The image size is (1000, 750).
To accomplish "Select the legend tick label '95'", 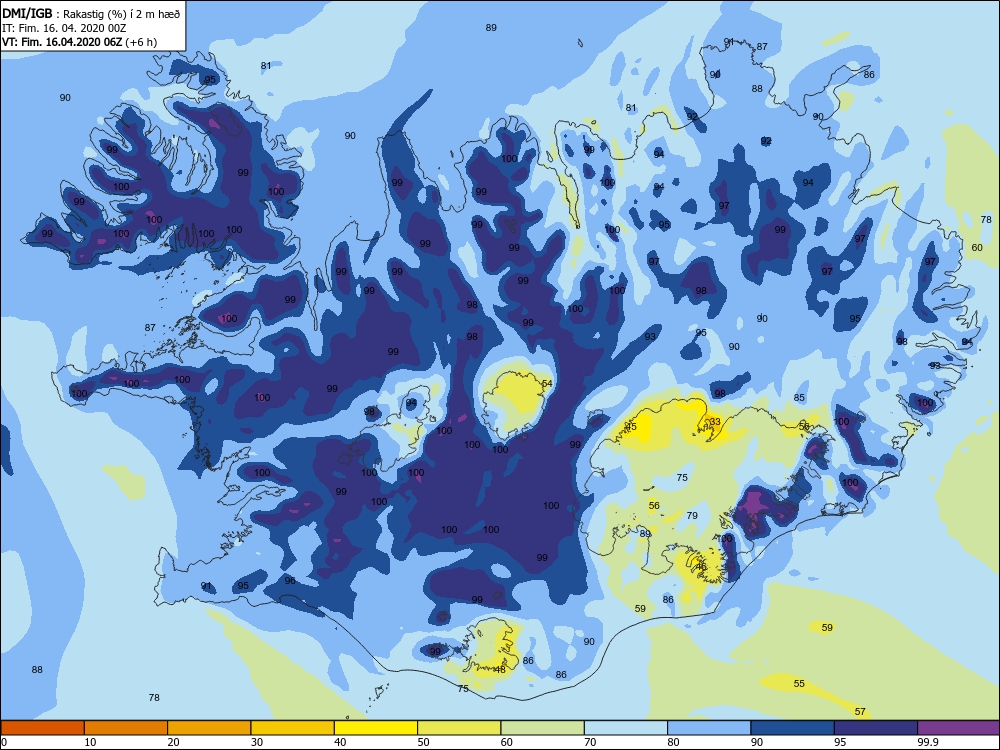I will pos(840,742).
